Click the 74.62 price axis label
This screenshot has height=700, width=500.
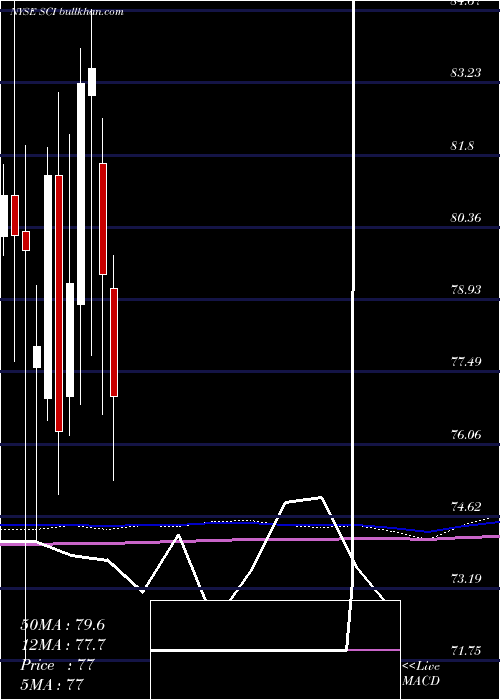click(x=466, y=506)
